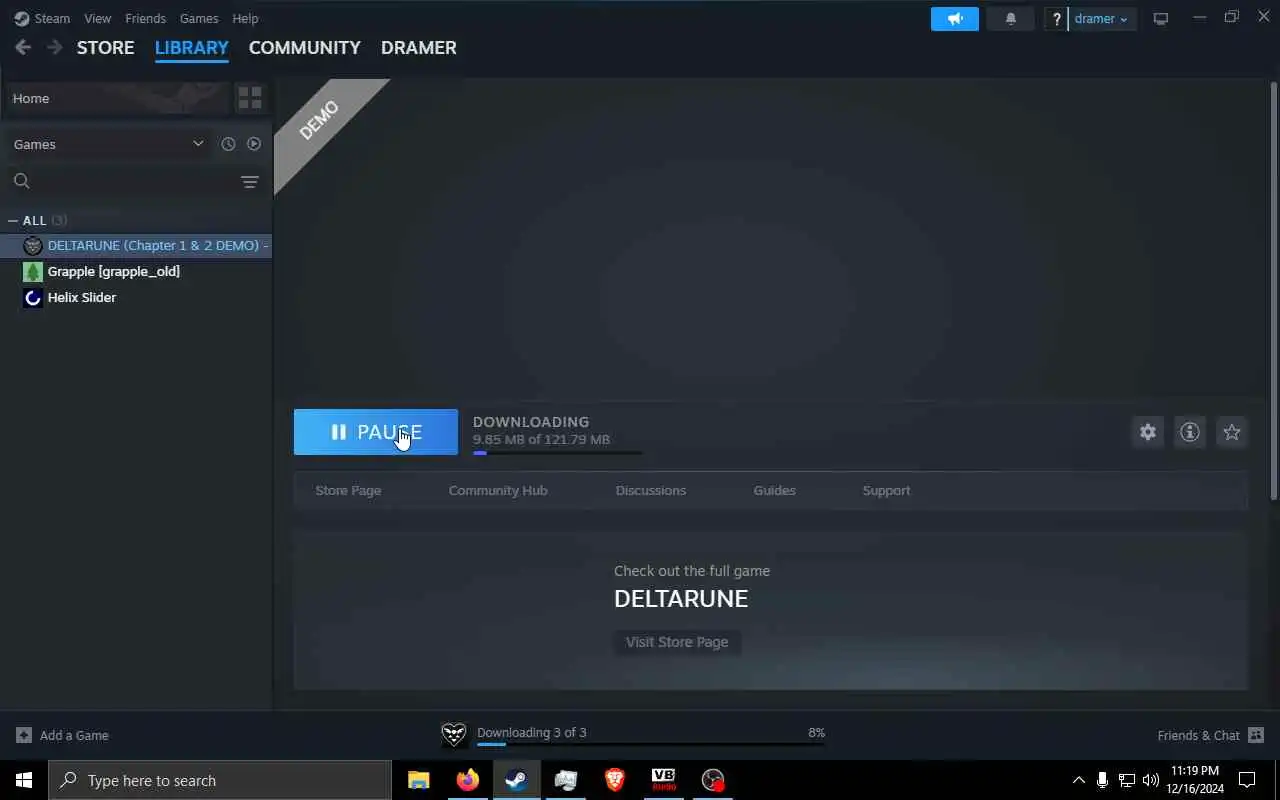Click the 8% download percentage text
This screenshot has width=1280, height=800.
click(817, 733)
